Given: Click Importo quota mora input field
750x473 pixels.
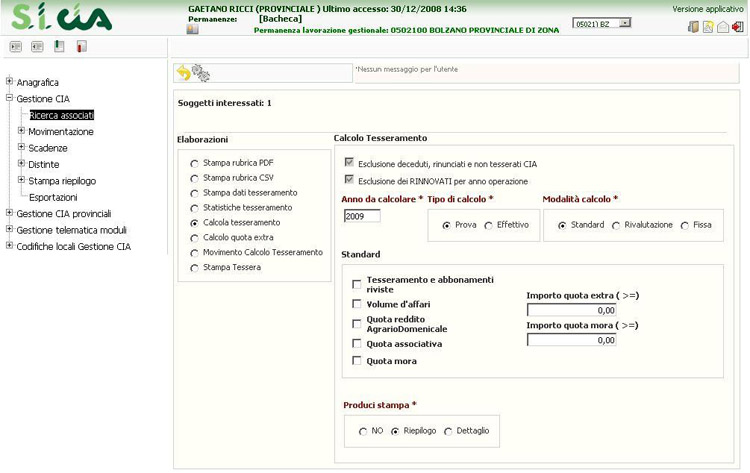Looking at the screenshot, I should click(x=572, y=340).
